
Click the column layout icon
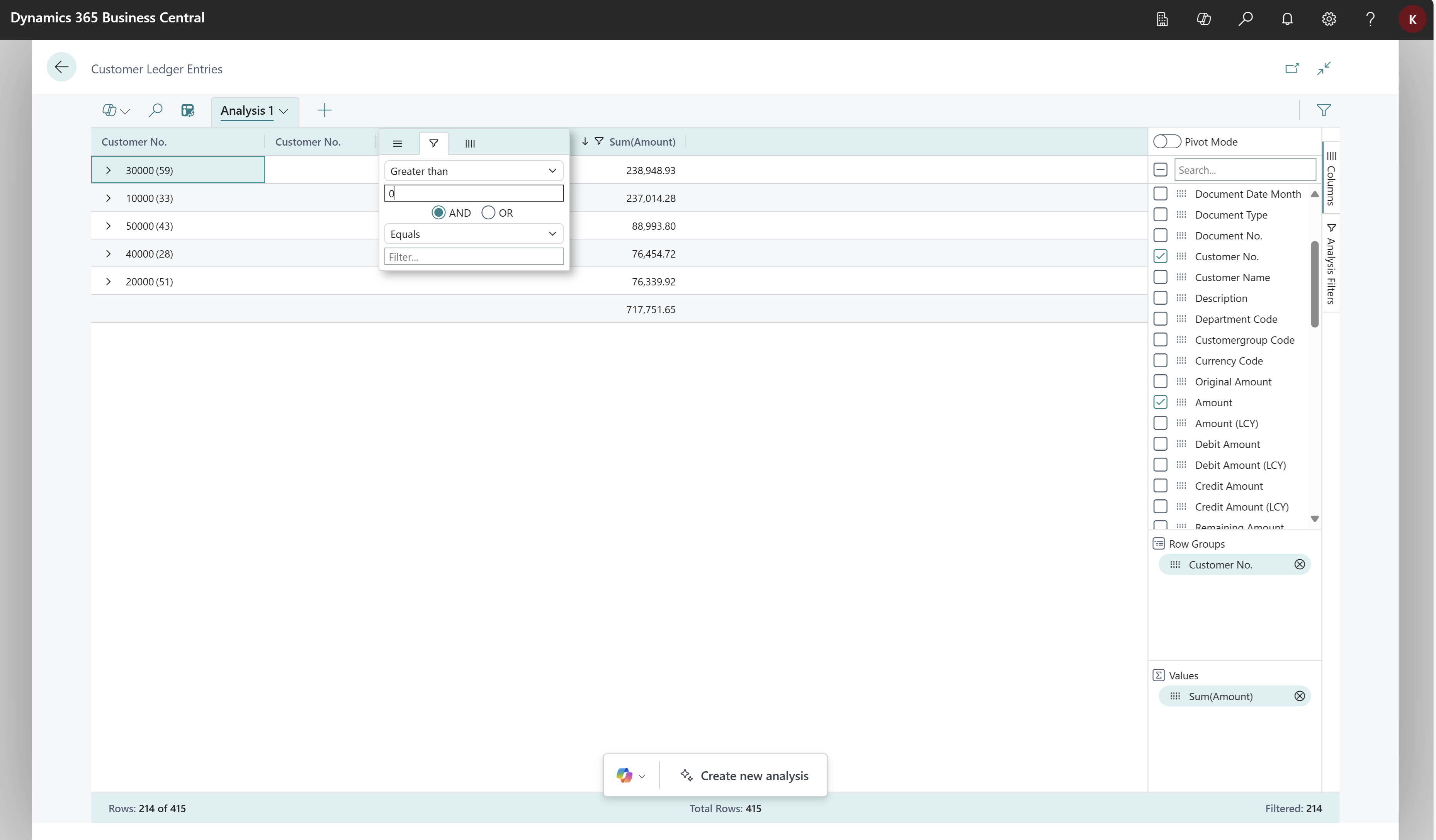471,143
